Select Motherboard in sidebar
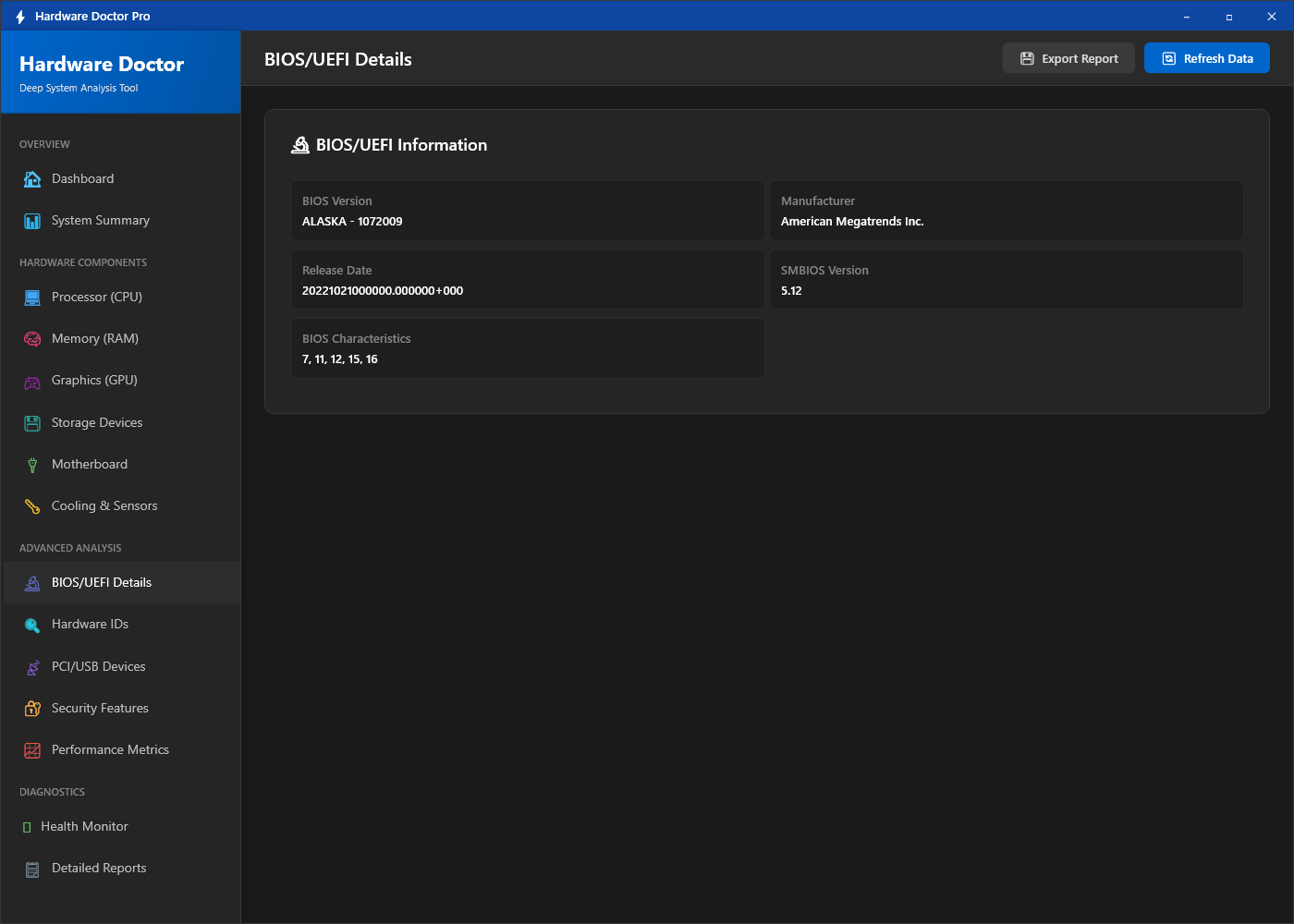The image size is (1294, 924). point(121,465)
